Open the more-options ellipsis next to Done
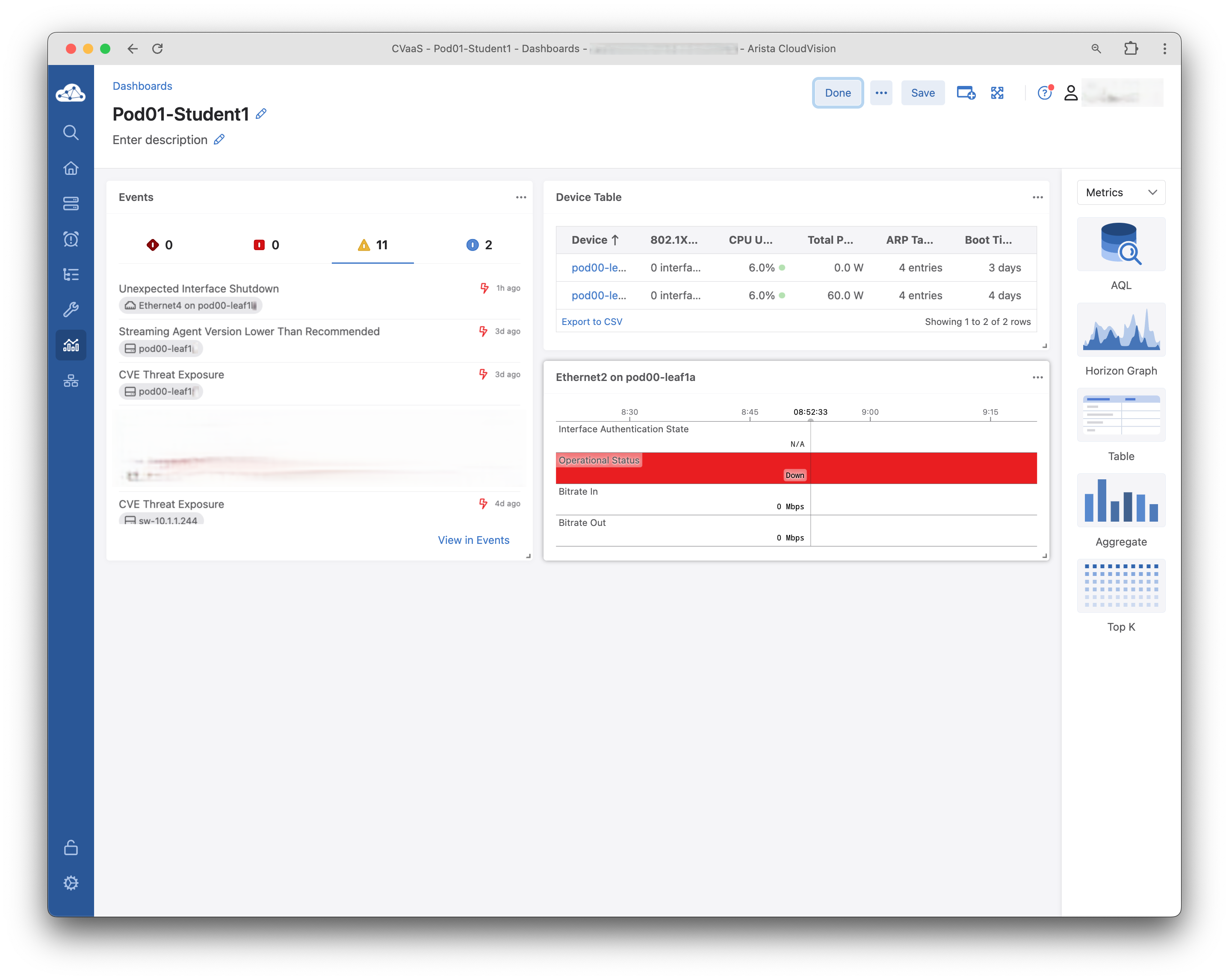The height and width of the screenshot is (980, 1229). [x=881, y=93]
